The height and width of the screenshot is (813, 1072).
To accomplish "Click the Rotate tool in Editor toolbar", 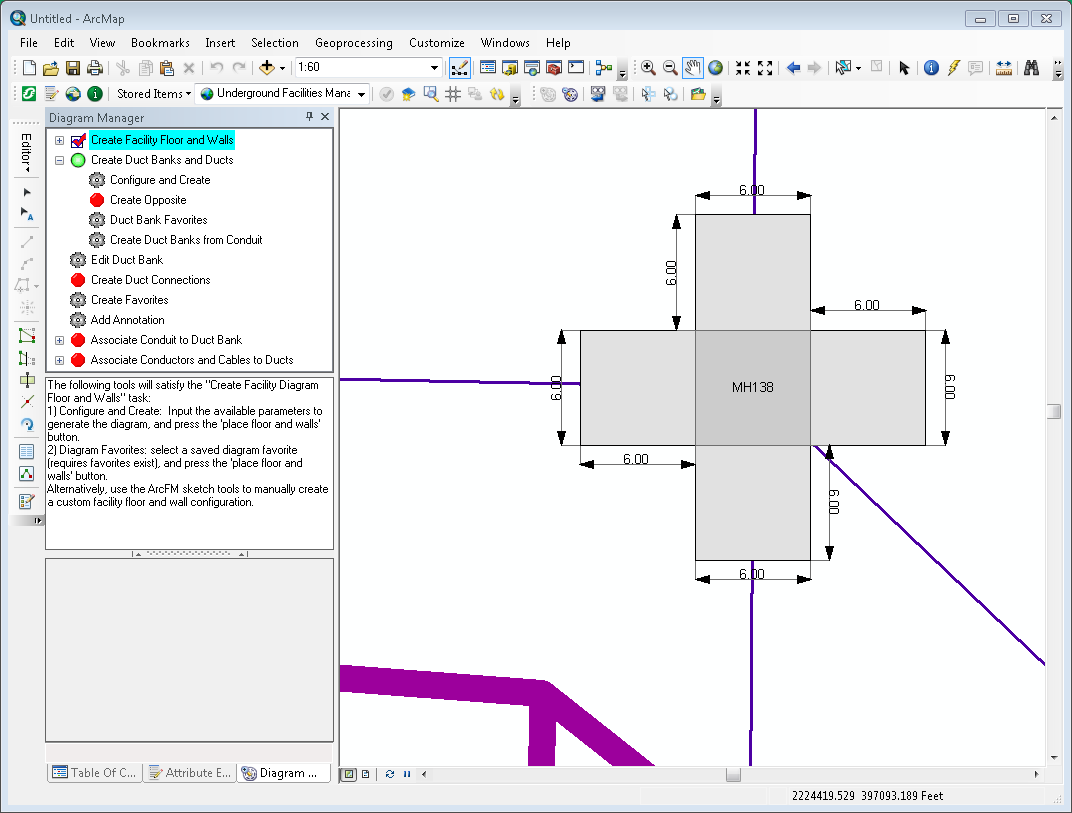I will coord(27,425).
